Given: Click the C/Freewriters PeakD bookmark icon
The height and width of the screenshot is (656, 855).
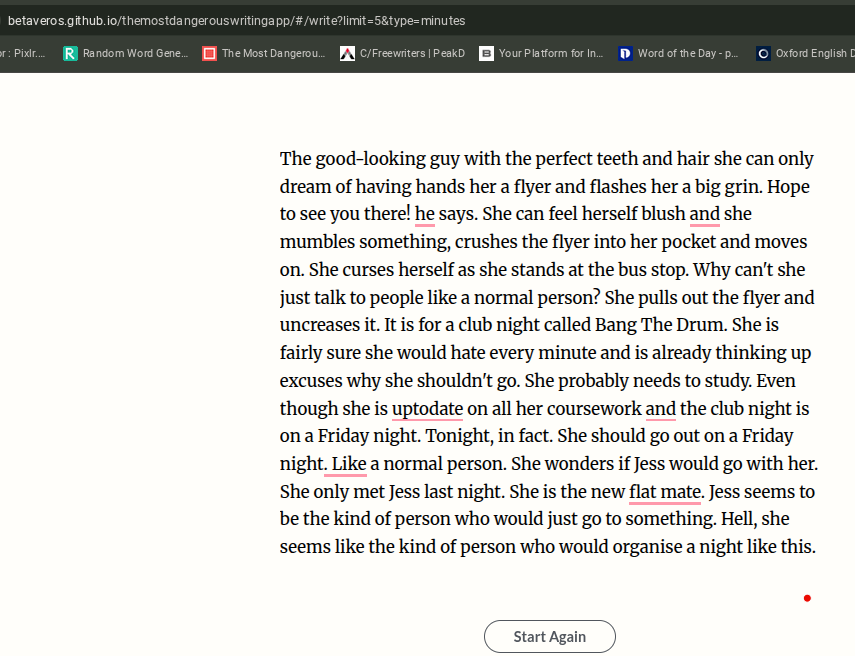Looking at the screenshot, I should click(347, 53).
